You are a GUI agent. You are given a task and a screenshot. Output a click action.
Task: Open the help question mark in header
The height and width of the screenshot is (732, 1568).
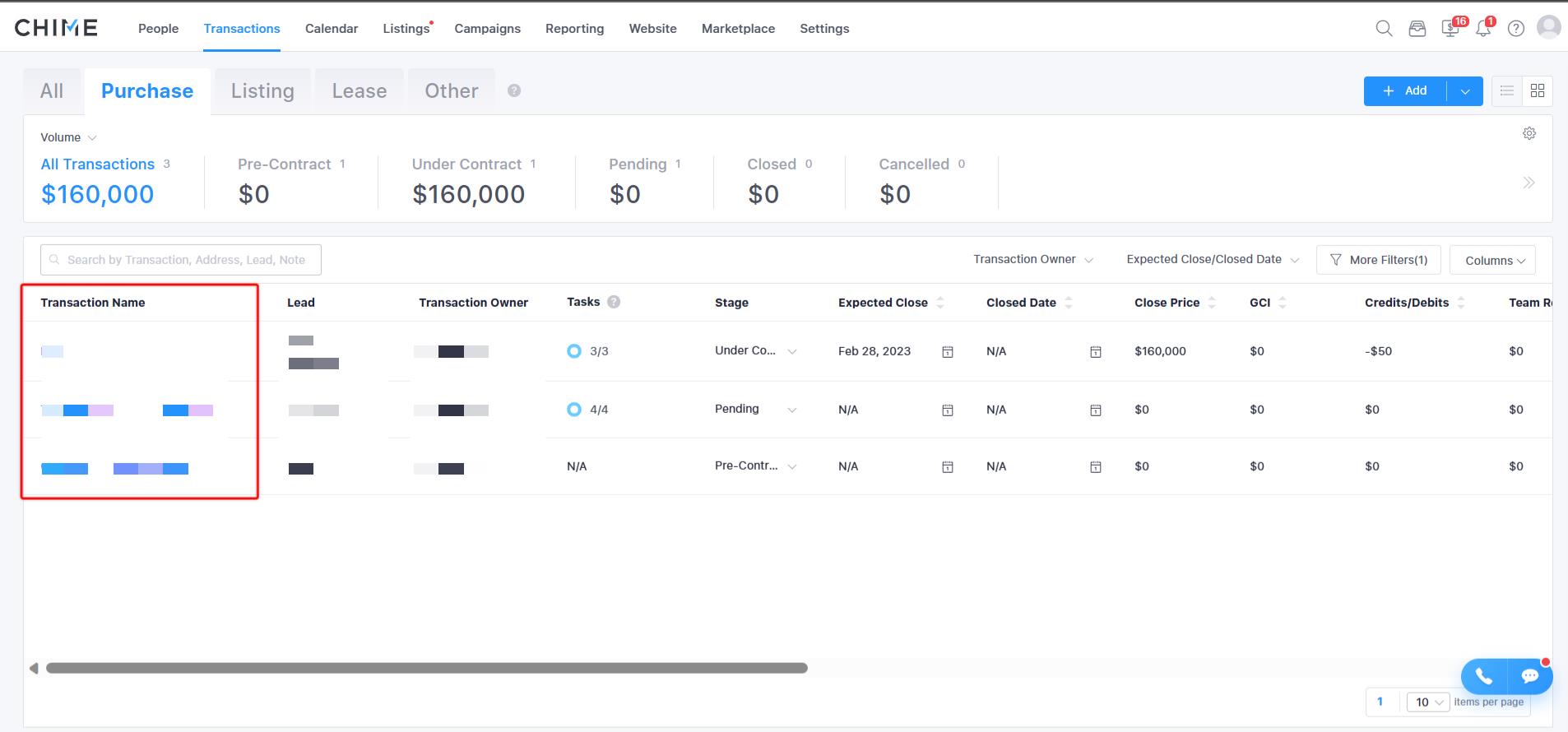[1516, 29]
